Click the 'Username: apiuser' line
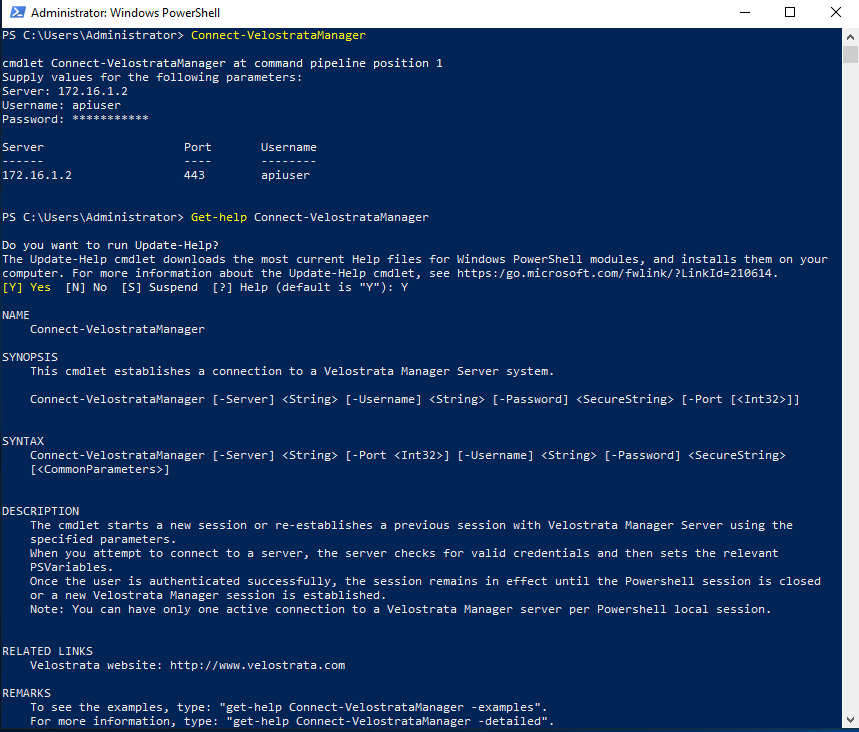The width and height of the screenshot is (859, 732). point(61,105)
